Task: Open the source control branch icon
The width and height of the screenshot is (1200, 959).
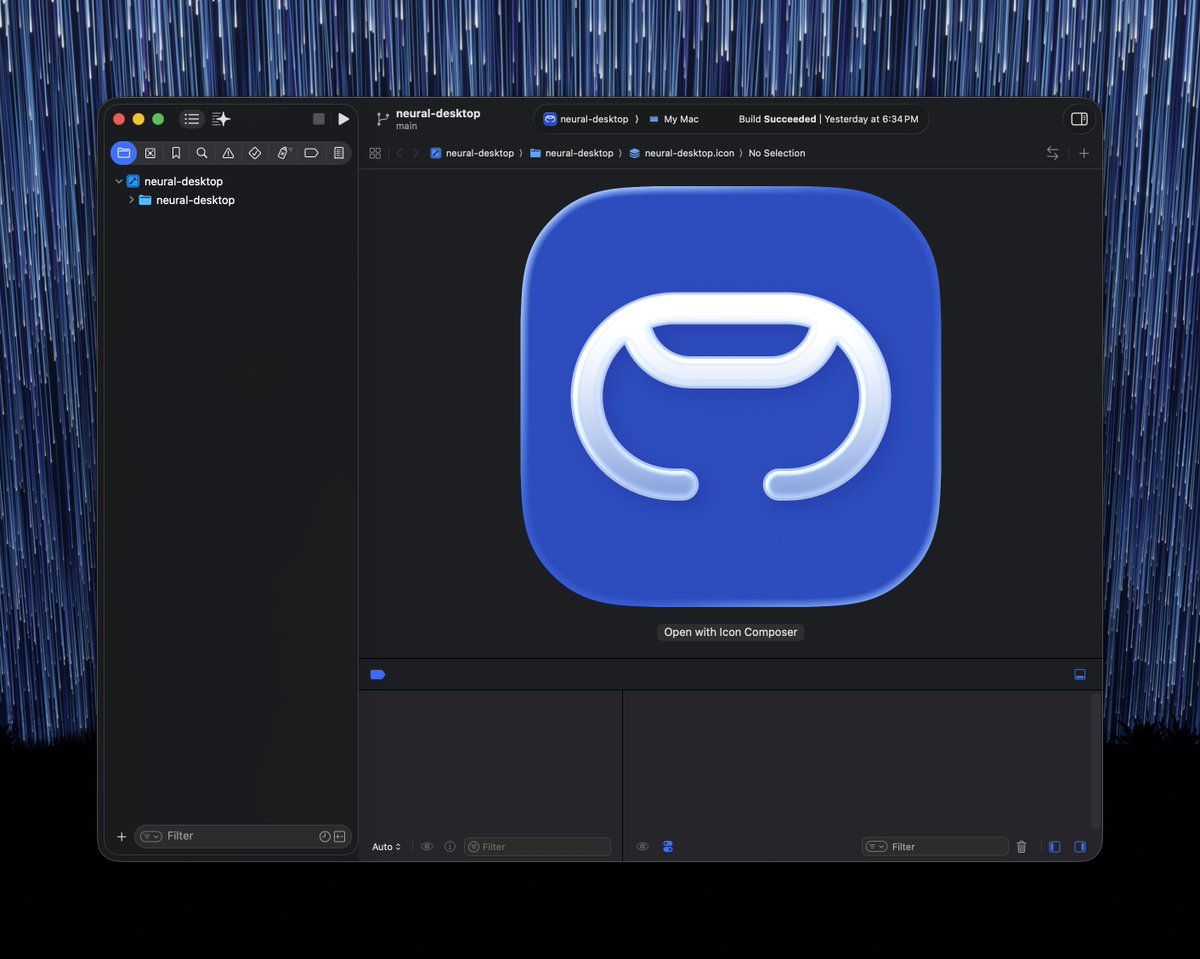Action: [382, 119]
